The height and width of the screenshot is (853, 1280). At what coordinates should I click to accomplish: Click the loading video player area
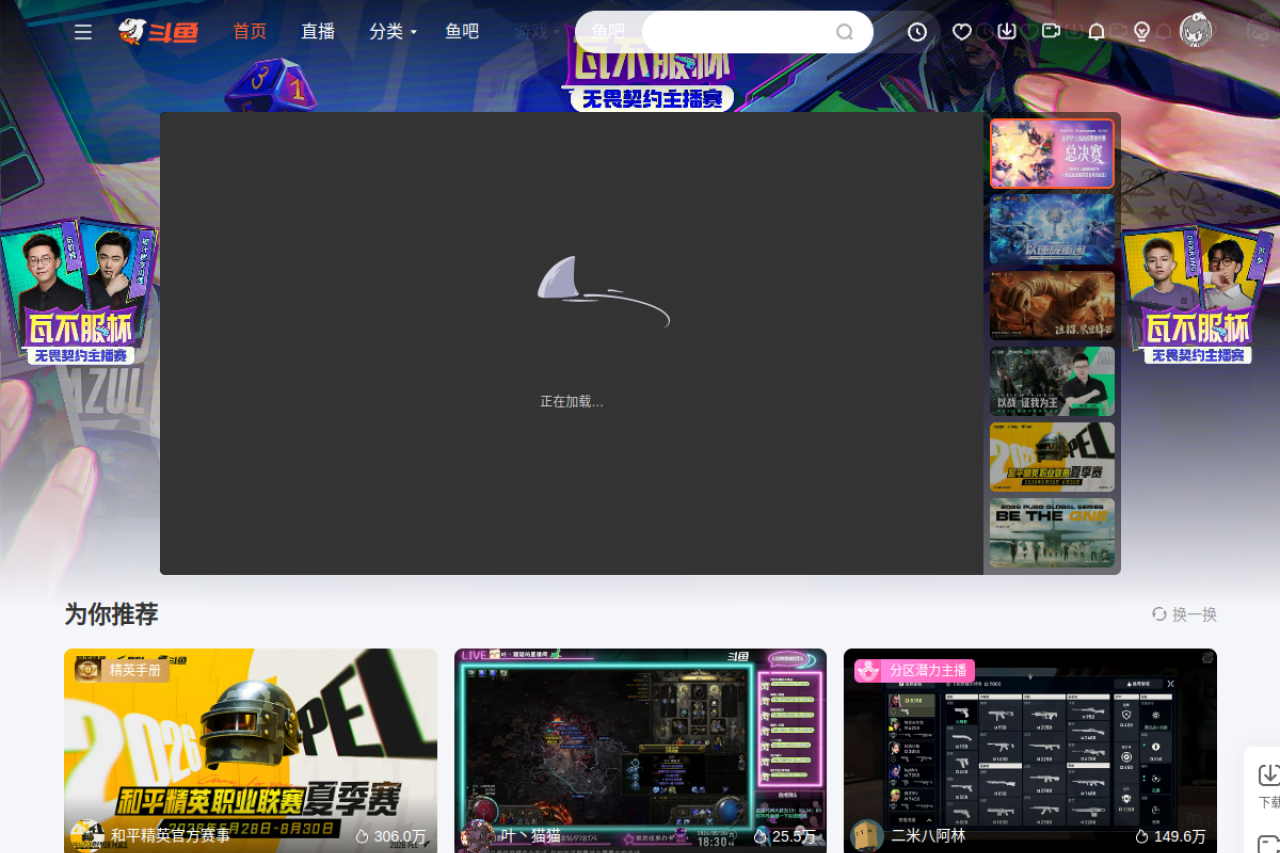click(x=572, y=343)
